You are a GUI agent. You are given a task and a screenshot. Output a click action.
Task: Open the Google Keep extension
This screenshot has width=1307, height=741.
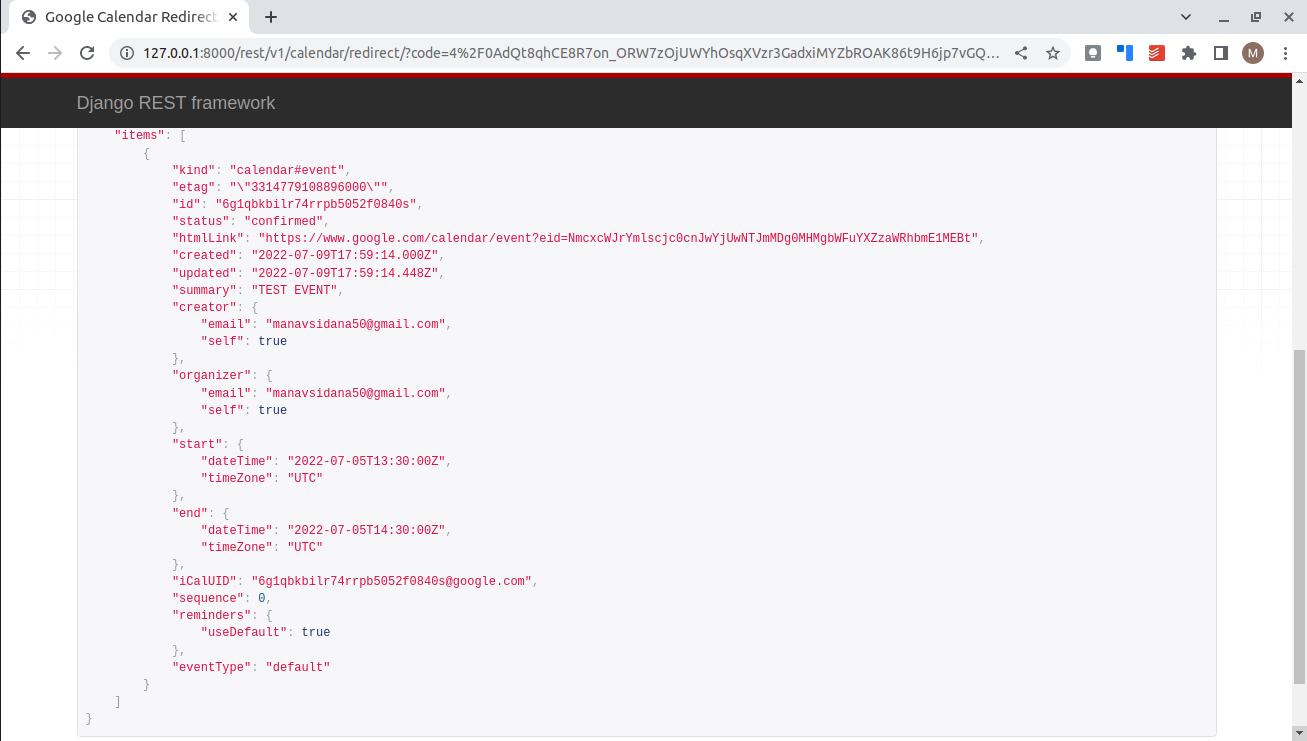pyautogui.click(x=1093, y=53)
